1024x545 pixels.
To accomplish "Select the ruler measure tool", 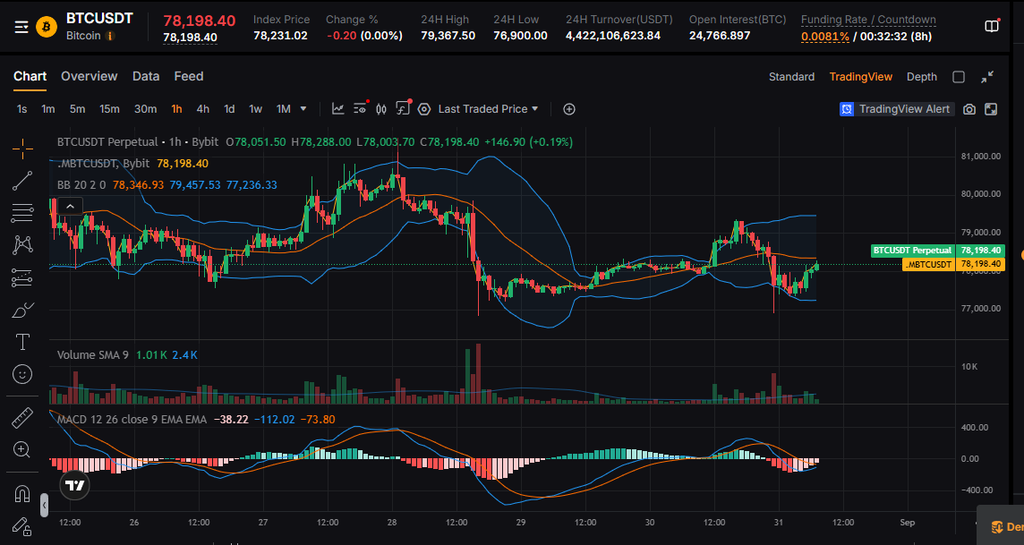I will (x=22, y=418).
